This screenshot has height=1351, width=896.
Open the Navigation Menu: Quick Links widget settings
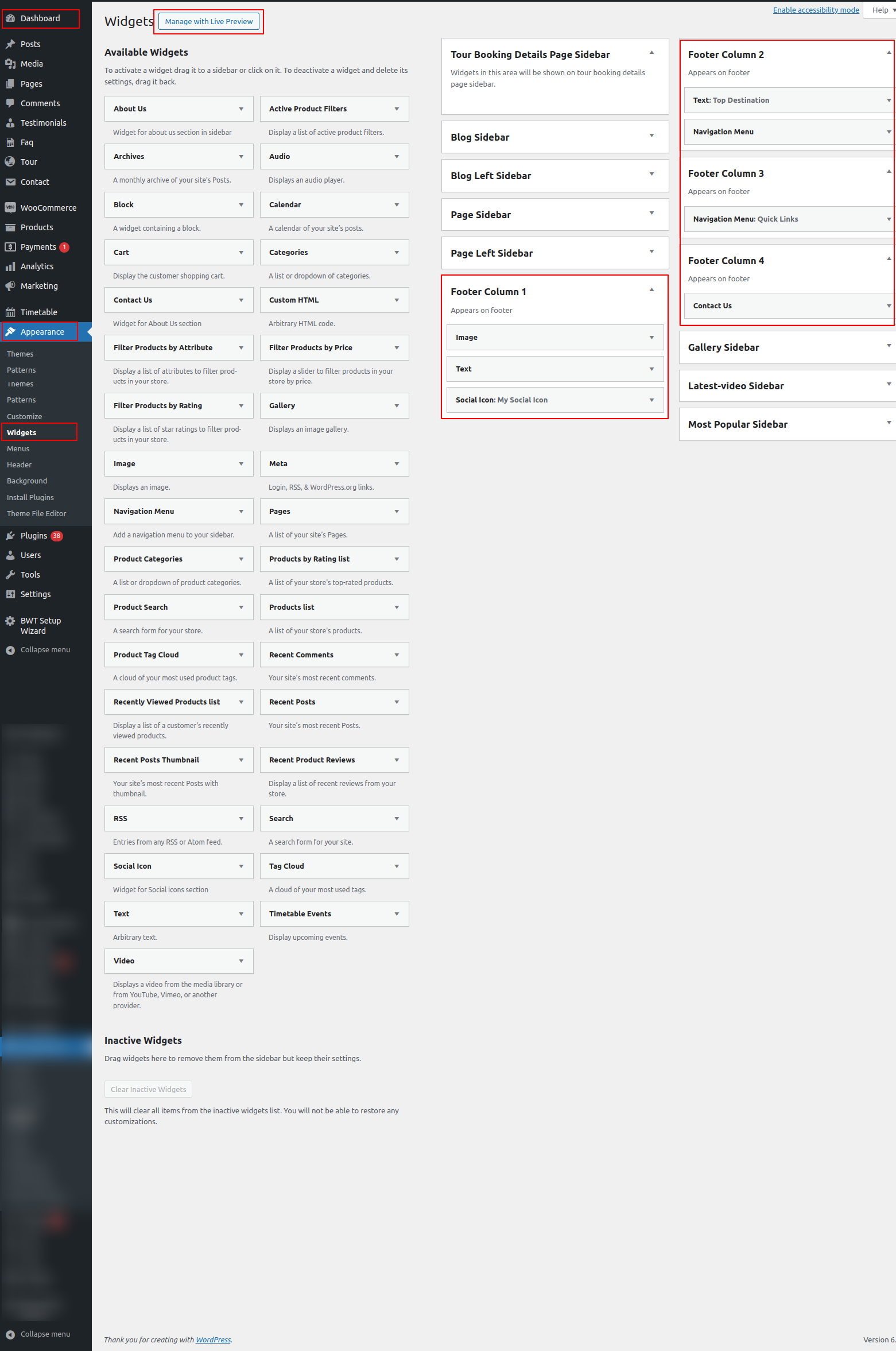[888, 219]
